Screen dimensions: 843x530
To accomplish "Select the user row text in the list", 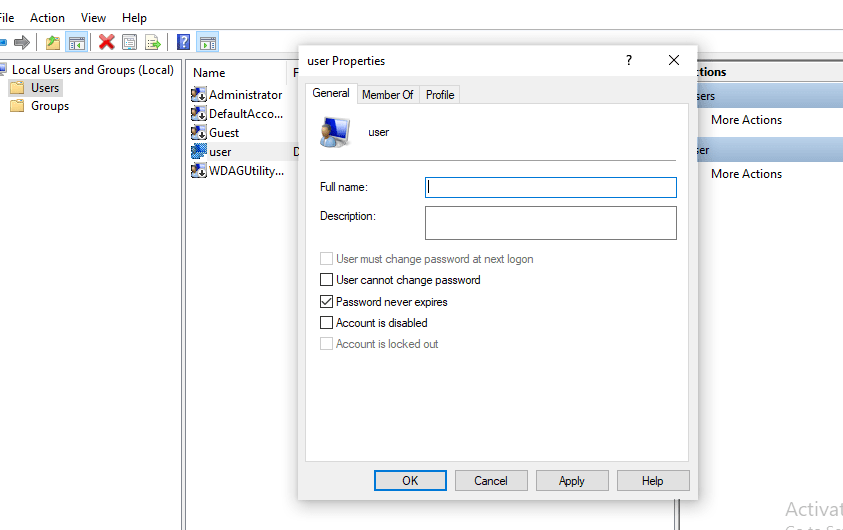I will [x=220, y=152].
